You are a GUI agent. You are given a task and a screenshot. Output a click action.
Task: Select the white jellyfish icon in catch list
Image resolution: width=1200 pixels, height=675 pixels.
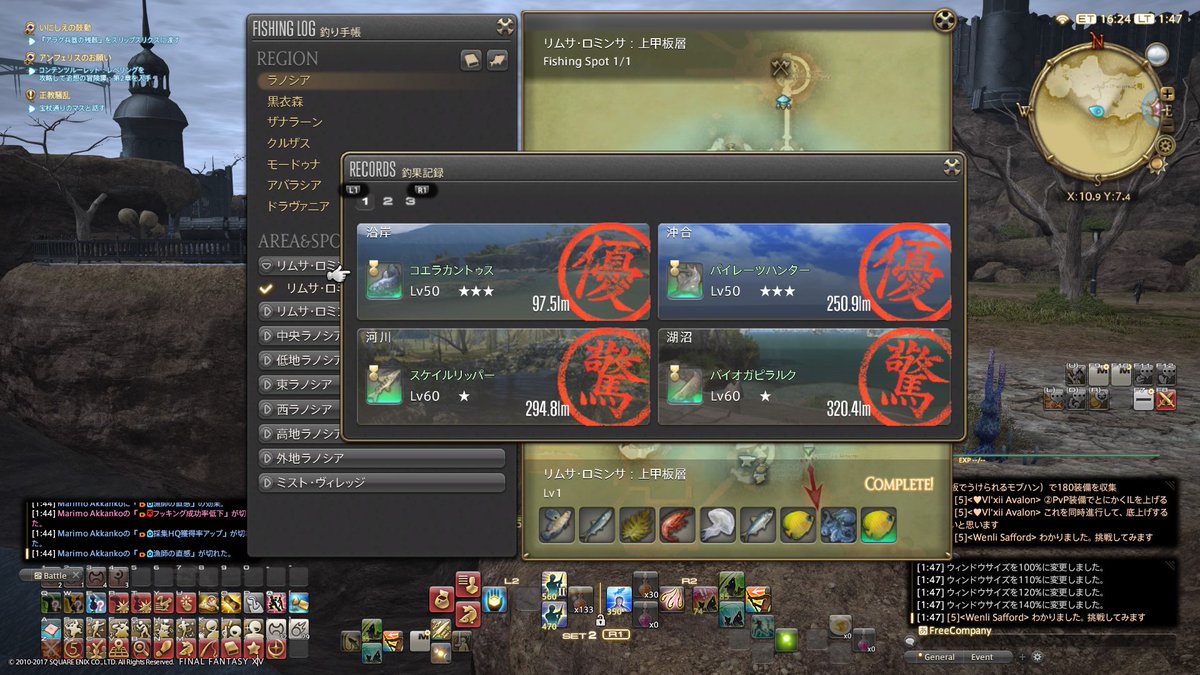pos(717,525)
